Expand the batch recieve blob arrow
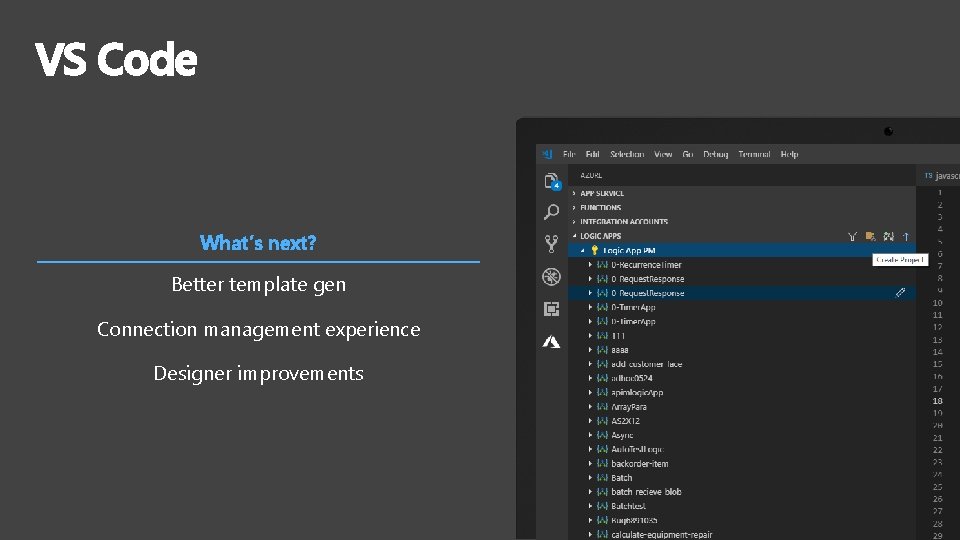The image size is (960, 540). tap(590, 492)
